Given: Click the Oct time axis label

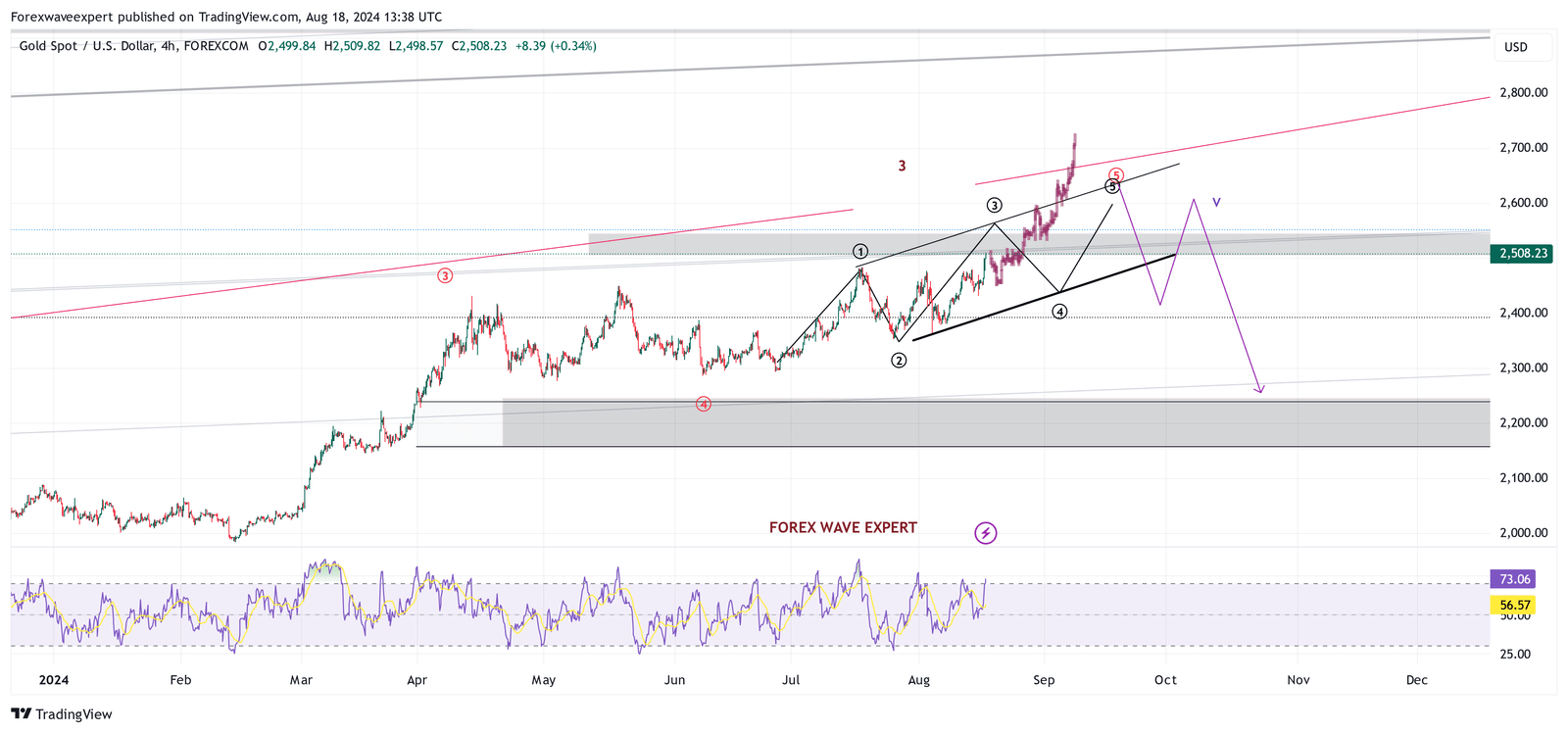Looking at the screenshot, I should pyautogui.click(x=1165, y=680).
